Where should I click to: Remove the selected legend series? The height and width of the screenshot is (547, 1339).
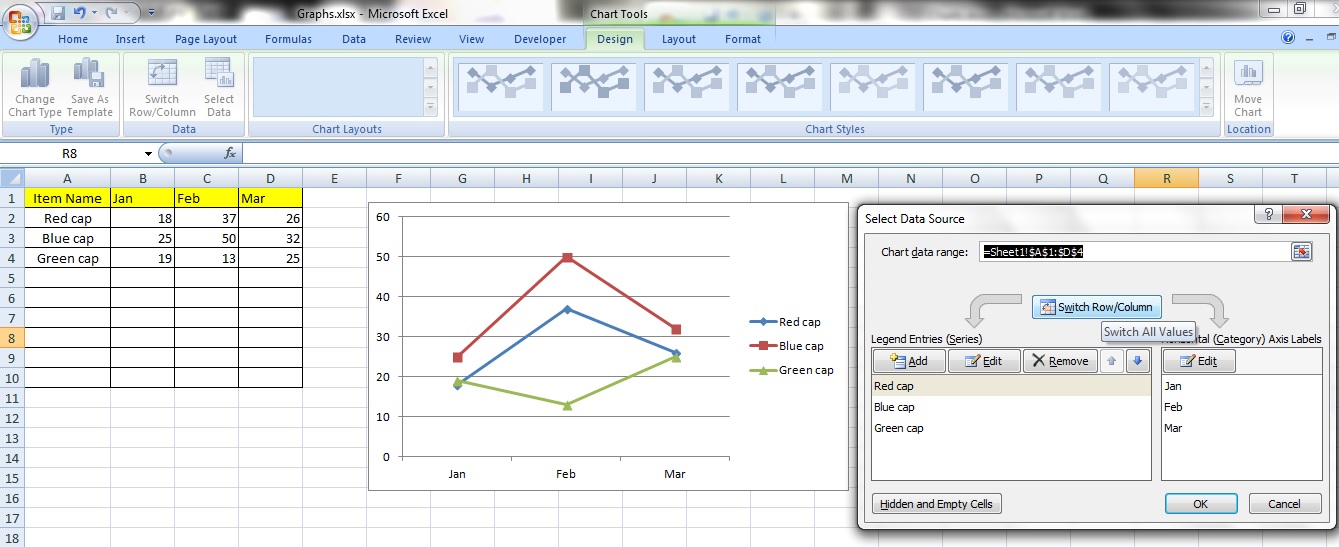pyautogui.click(x=1059, y=361)
